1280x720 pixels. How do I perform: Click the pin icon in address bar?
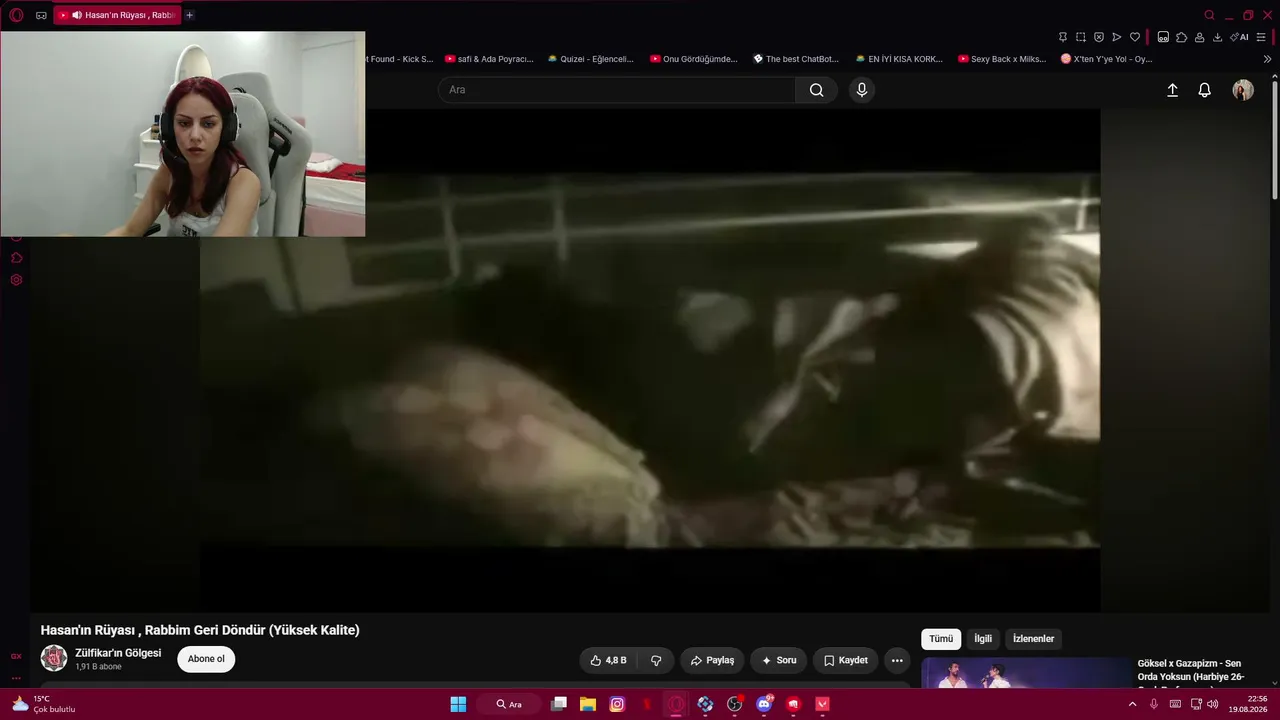[x=1063, y=37]
